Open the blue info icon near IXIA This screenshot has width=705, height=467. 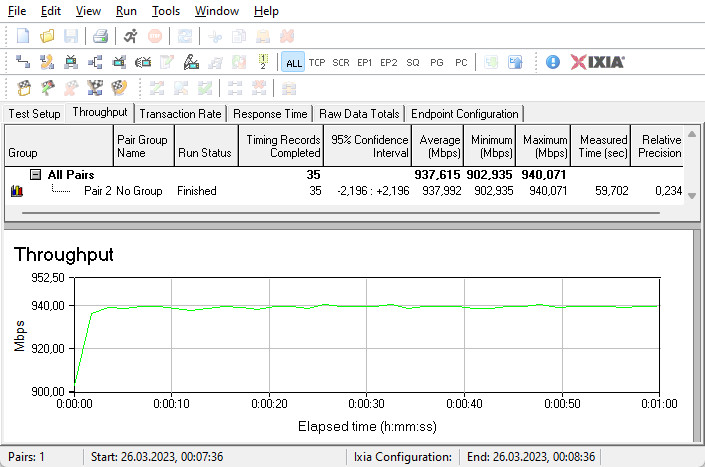click(553, 62)
